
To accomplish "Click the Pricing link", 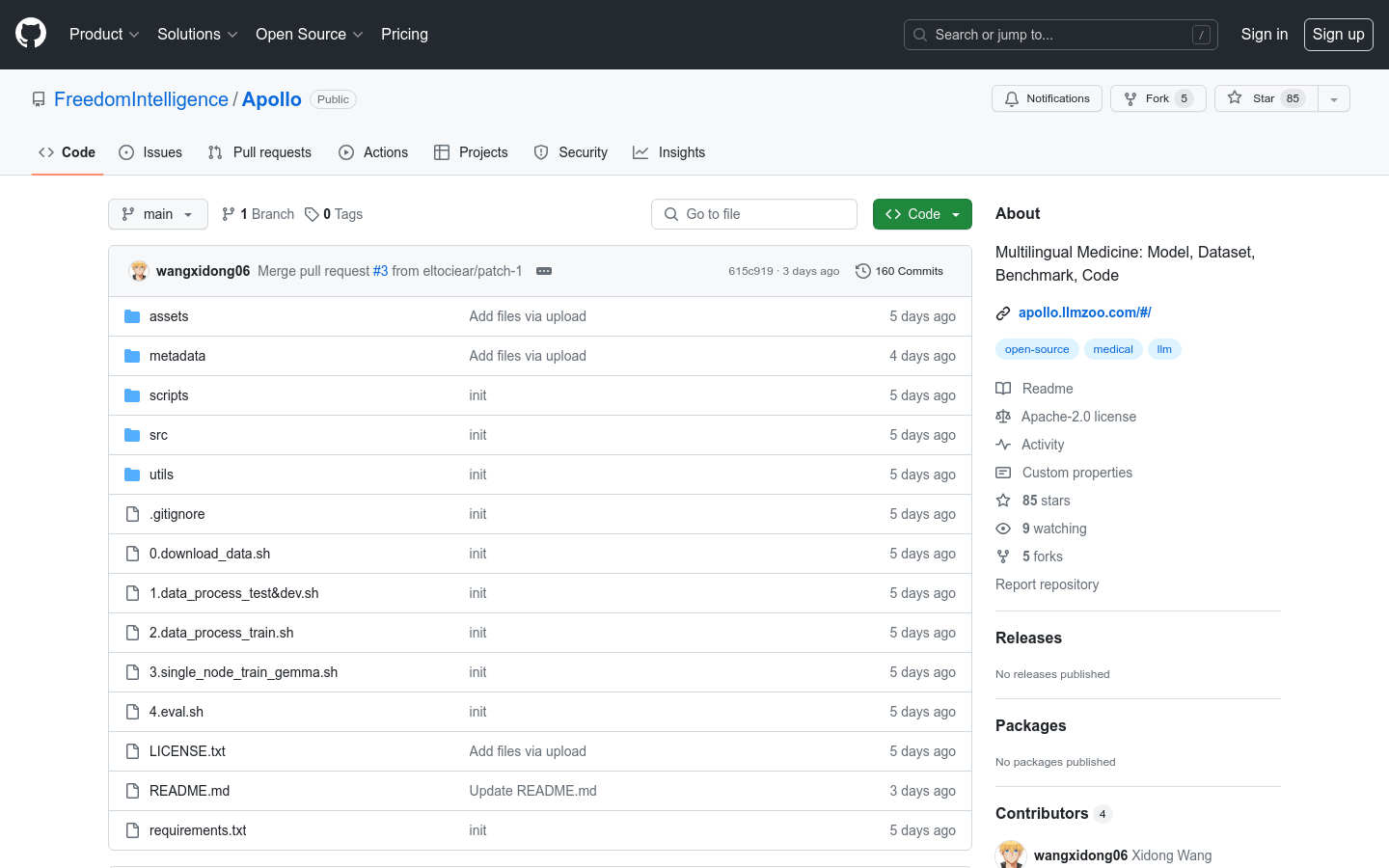I will point(404,34).
